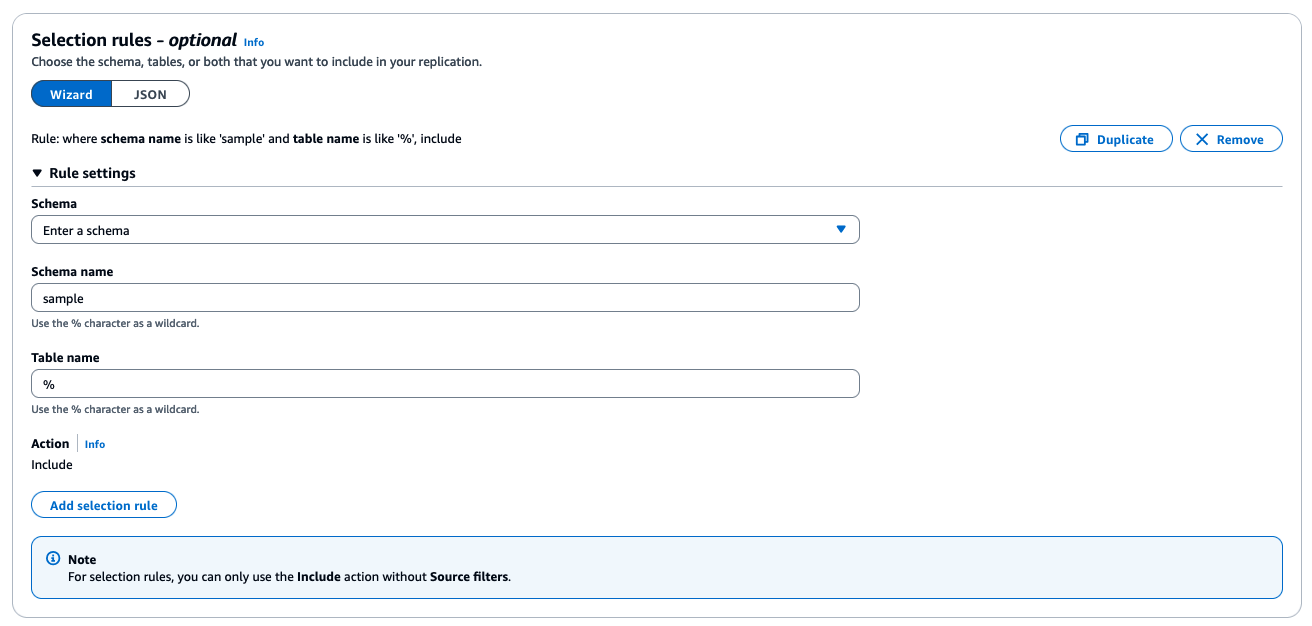Click the X icon on the Remove button
1312x626 pixels.
pyautogui.click(x=1202, y=140)
